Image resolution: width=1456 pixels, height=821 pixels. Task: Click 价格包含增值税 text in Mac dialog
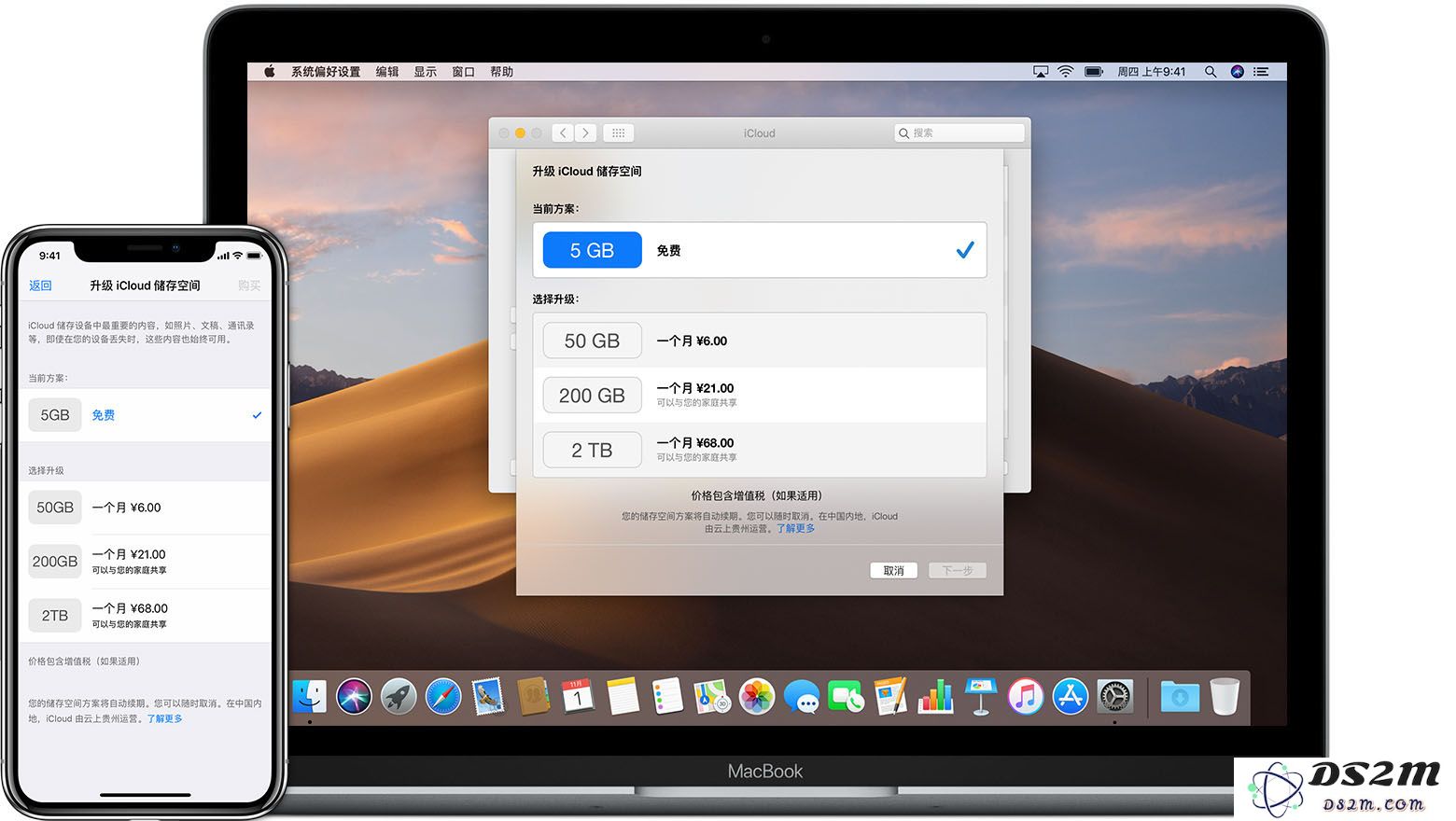pyautogui.click(x=759, y=495)
